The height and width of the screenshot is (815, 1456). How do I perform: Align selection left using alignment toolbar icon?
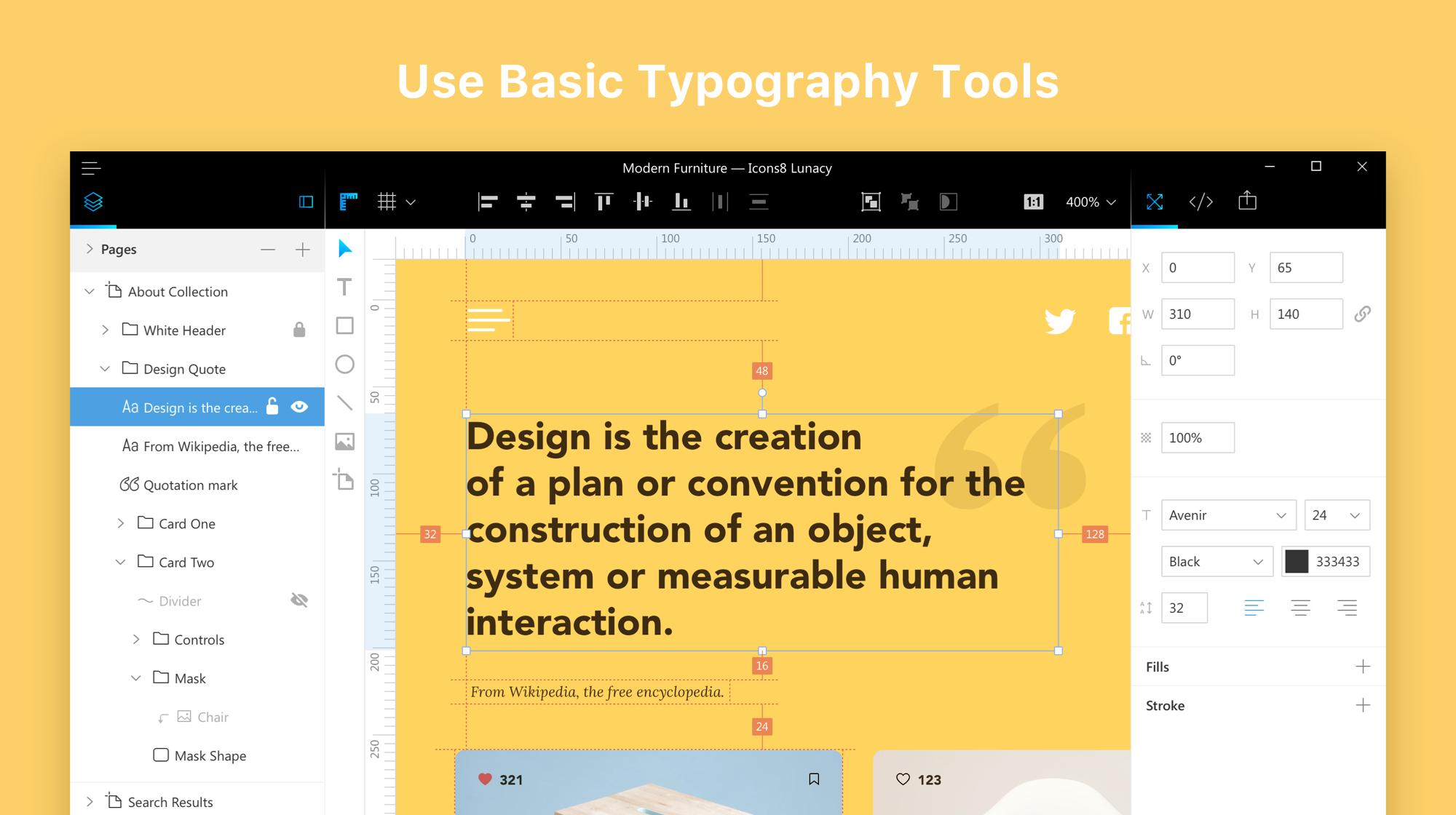pyautogui.click(x=488, y=202)
